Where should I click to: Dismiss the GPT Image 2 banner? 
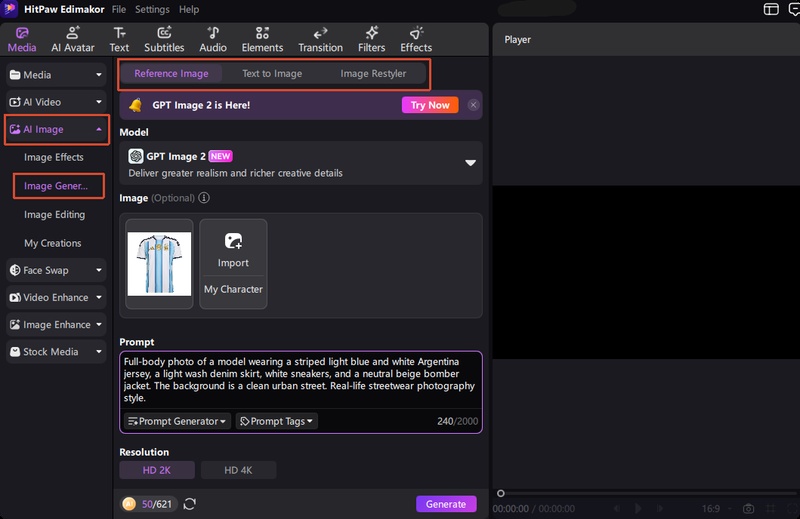(473, 105)
